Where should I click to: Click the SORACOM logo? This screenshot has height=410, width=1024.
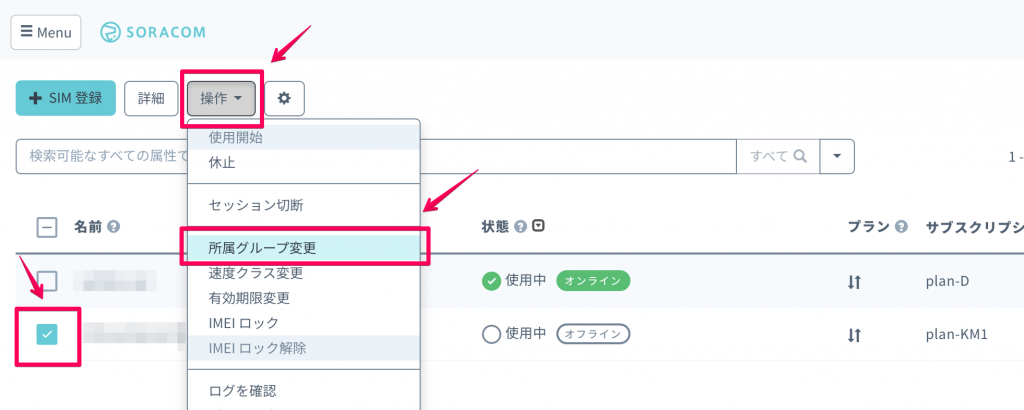(x=153, y=32)
